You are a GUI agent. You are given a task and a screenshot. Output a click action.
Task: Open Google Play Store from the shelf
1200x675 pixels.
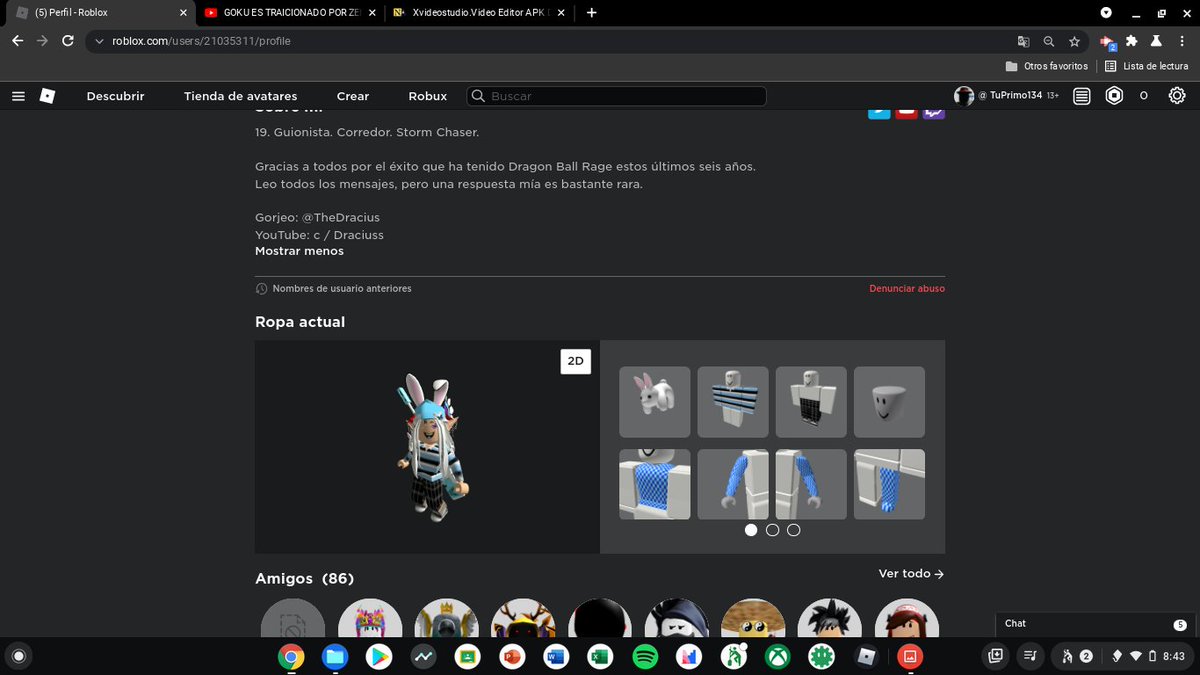(378, 657)
